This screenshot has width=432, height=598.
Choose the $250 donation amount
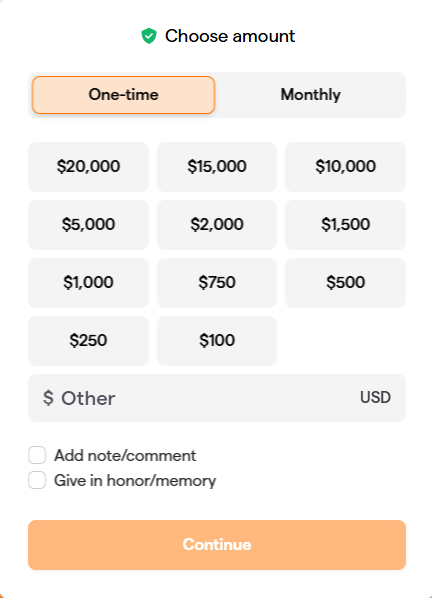point(88,341)
